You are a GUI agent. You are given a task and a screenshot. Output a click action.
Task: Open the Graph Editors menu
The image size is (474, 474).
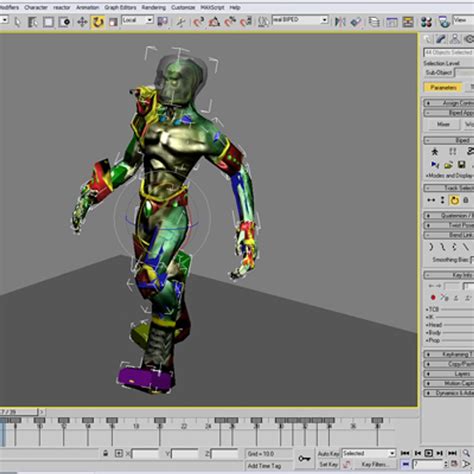click(120, 7)
